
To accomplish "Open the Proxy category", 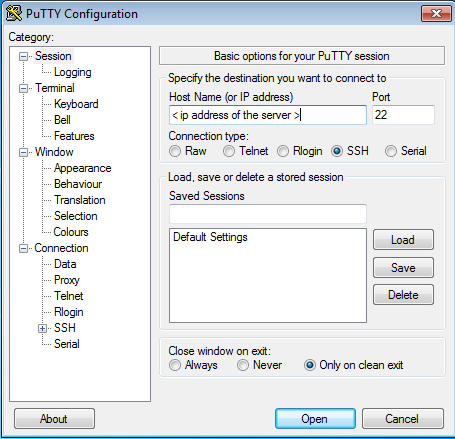I will pos(67,280).
